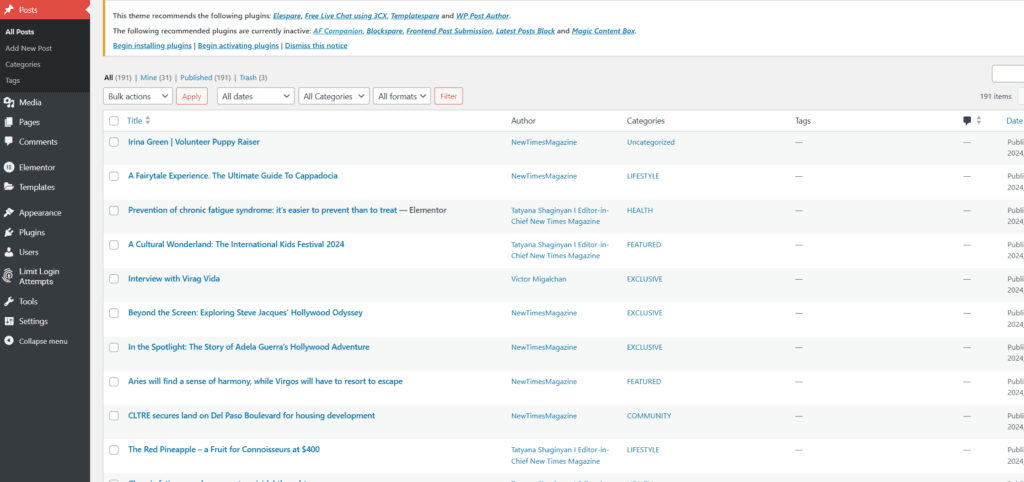Check the box for Interview with Virag Vida
Screen dimensions: 1024x482
click(113, 279)
